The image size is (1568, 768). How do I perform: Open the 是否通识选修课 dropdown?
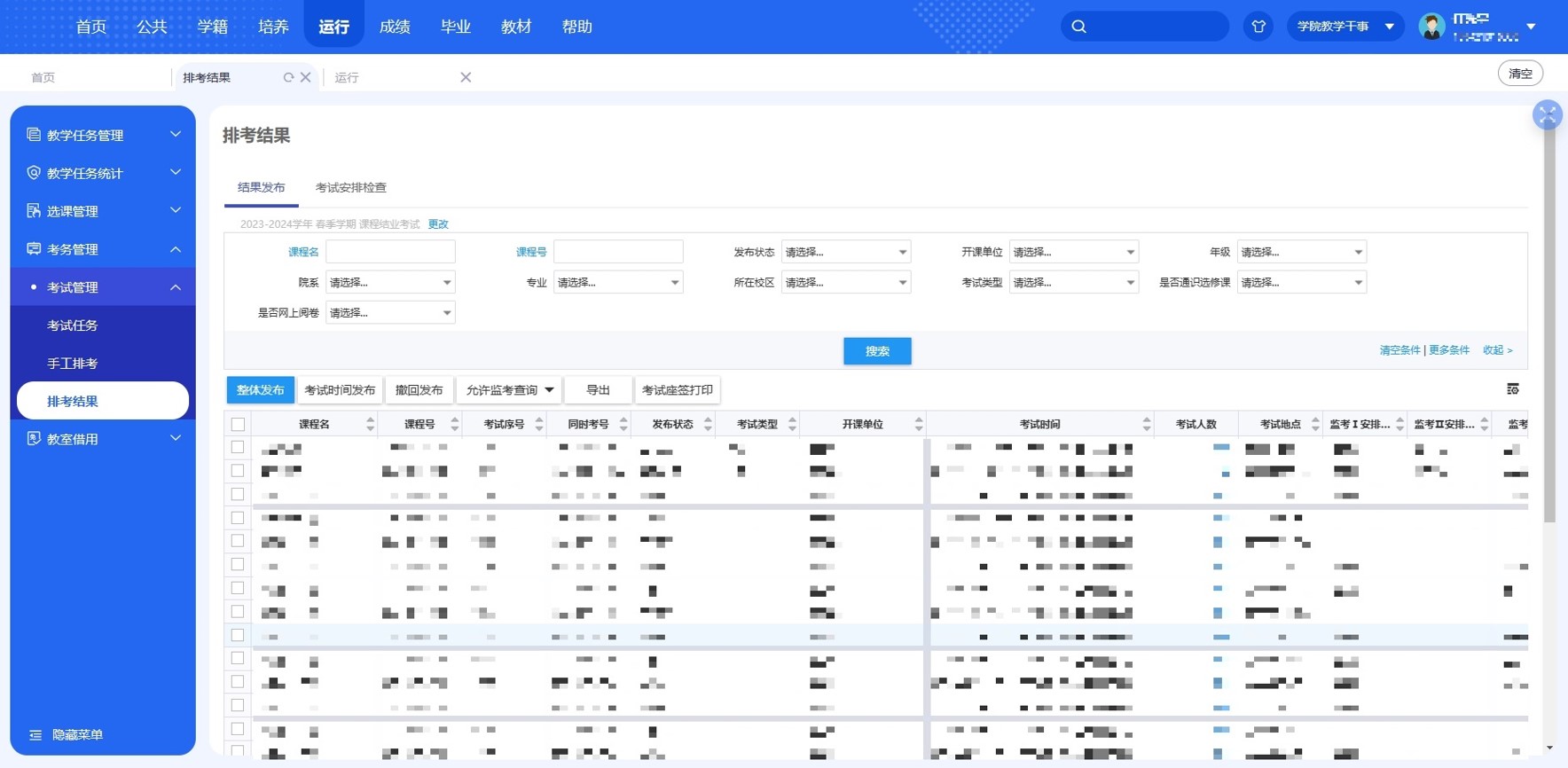pos(1302,282)
